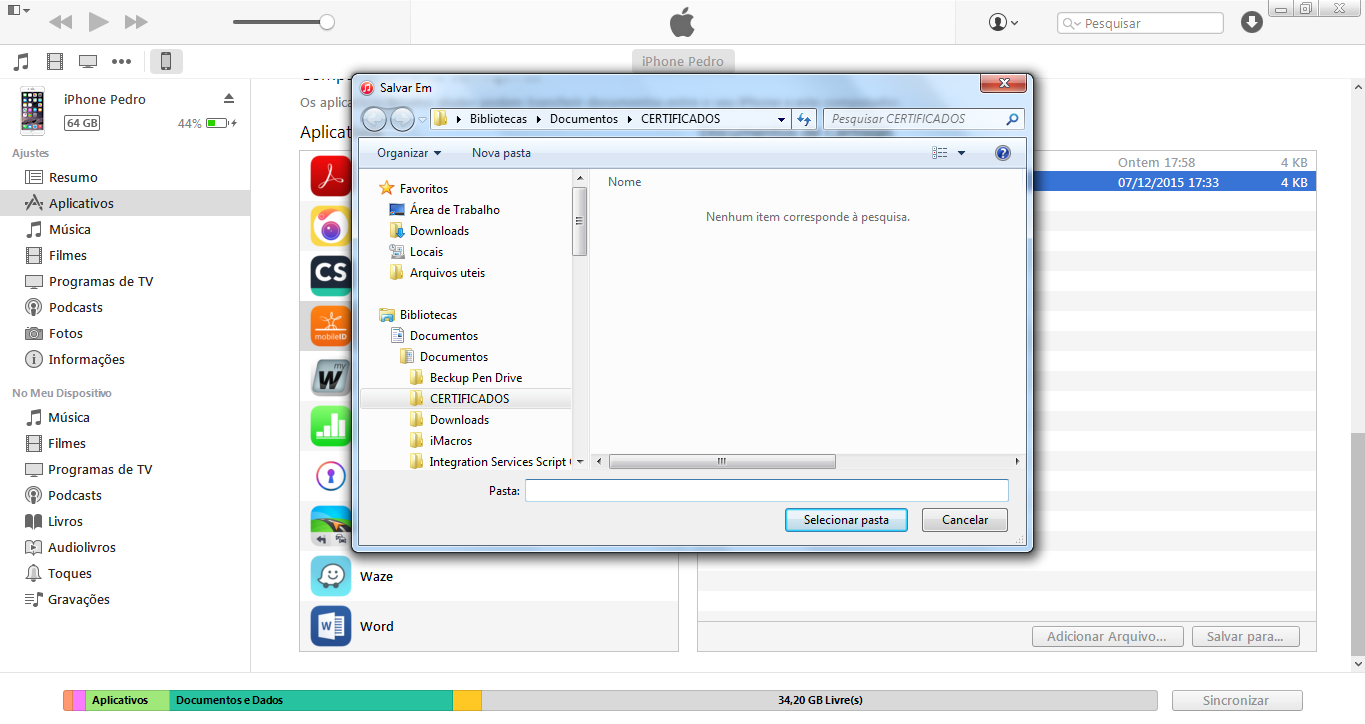Click Salvar para button in iTunes
This screenshot has width=1365, height=724.
point(1244,636)
